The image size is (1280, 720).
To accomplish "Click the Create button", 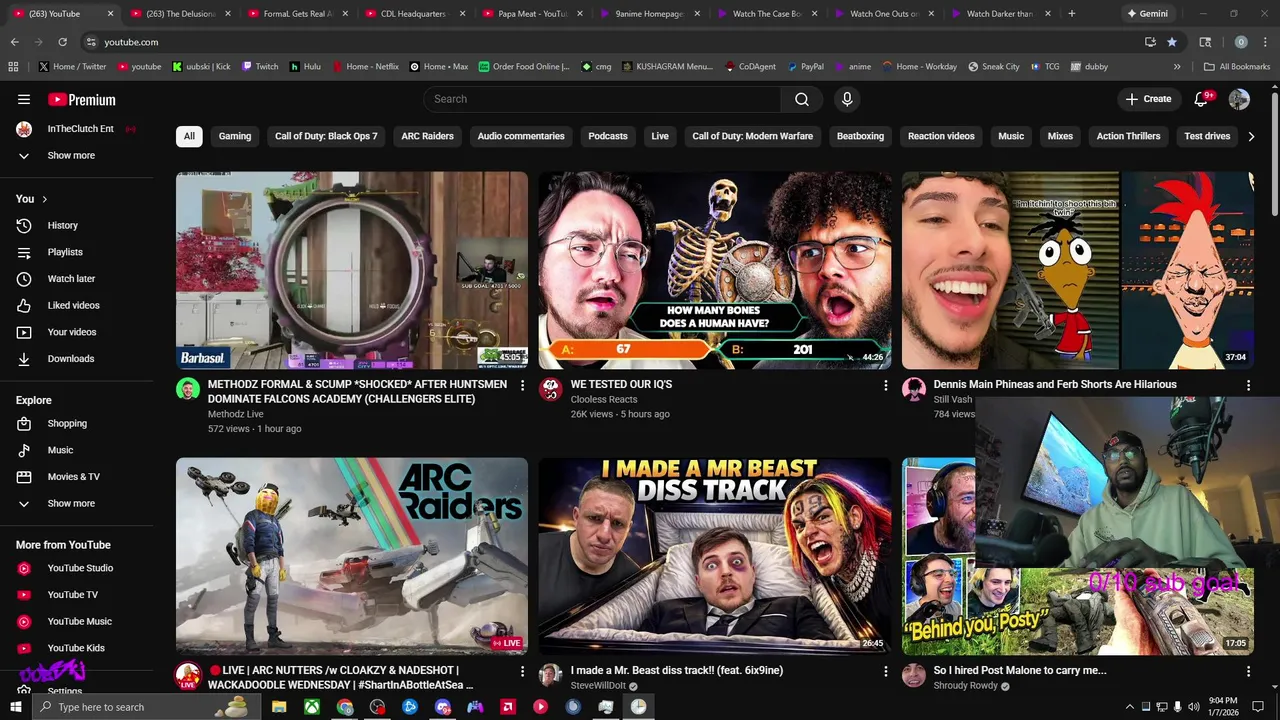I will pos(1148,99).
